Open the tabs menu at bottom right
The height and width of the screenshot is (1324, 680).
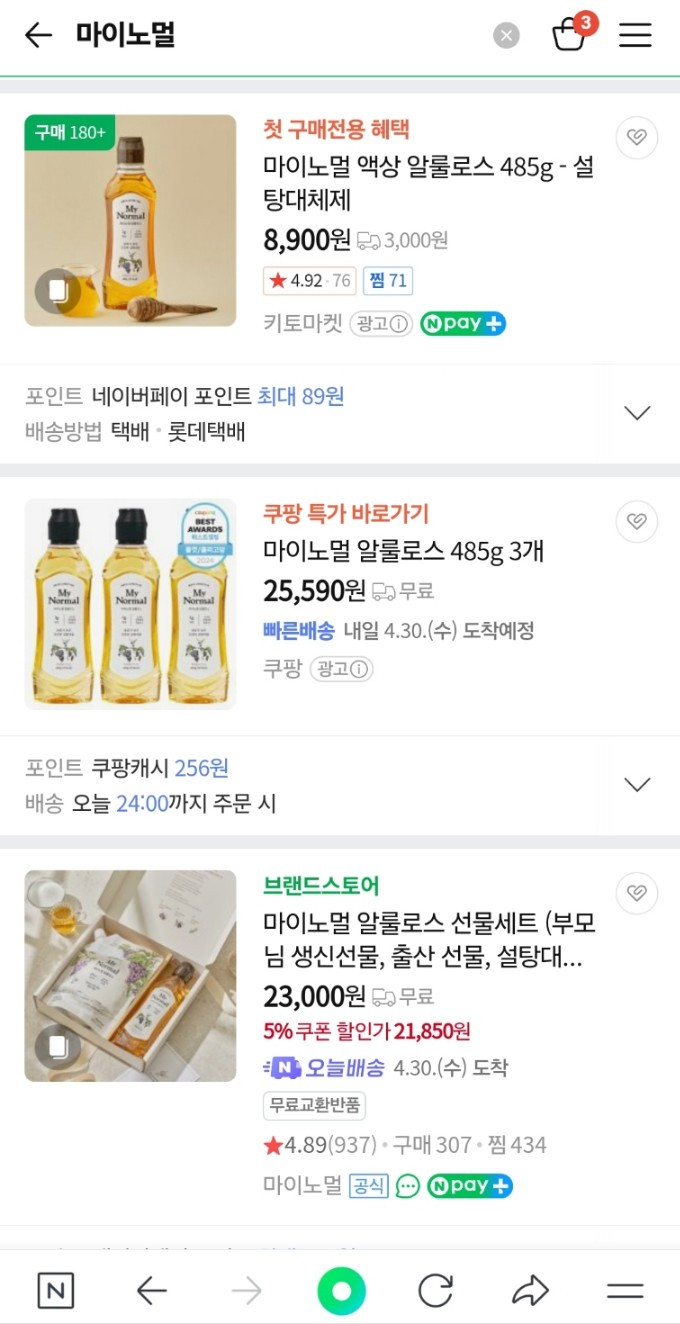(x=624, y=1291)
